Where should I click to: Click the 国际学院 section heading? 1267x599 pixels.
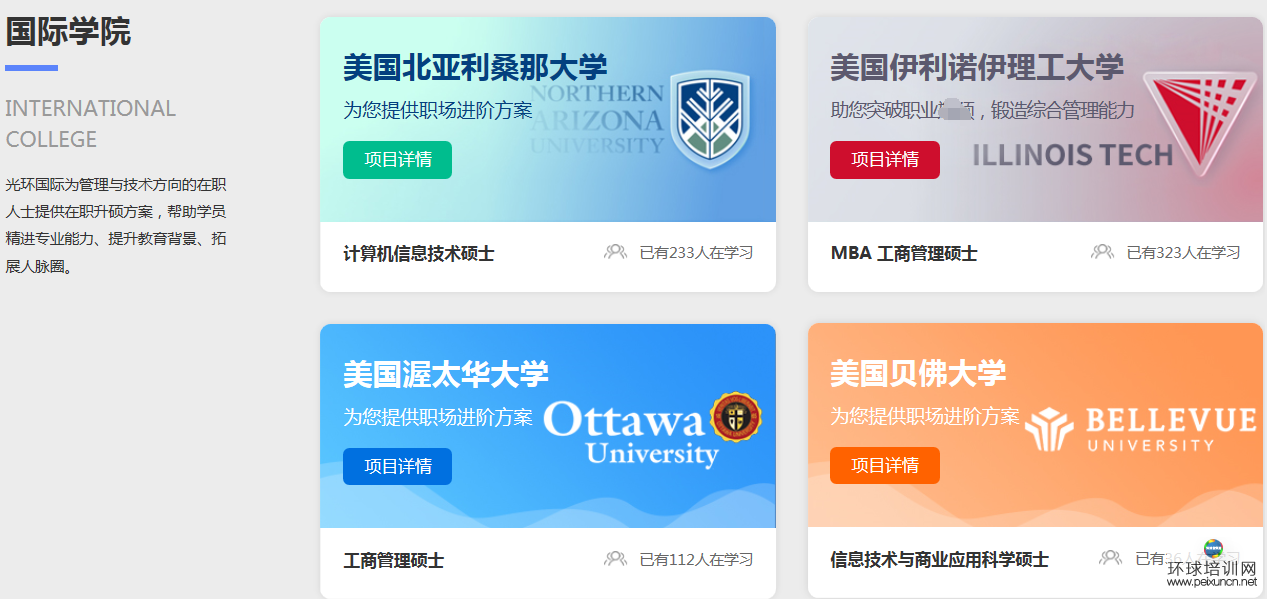tap(68, 32)
